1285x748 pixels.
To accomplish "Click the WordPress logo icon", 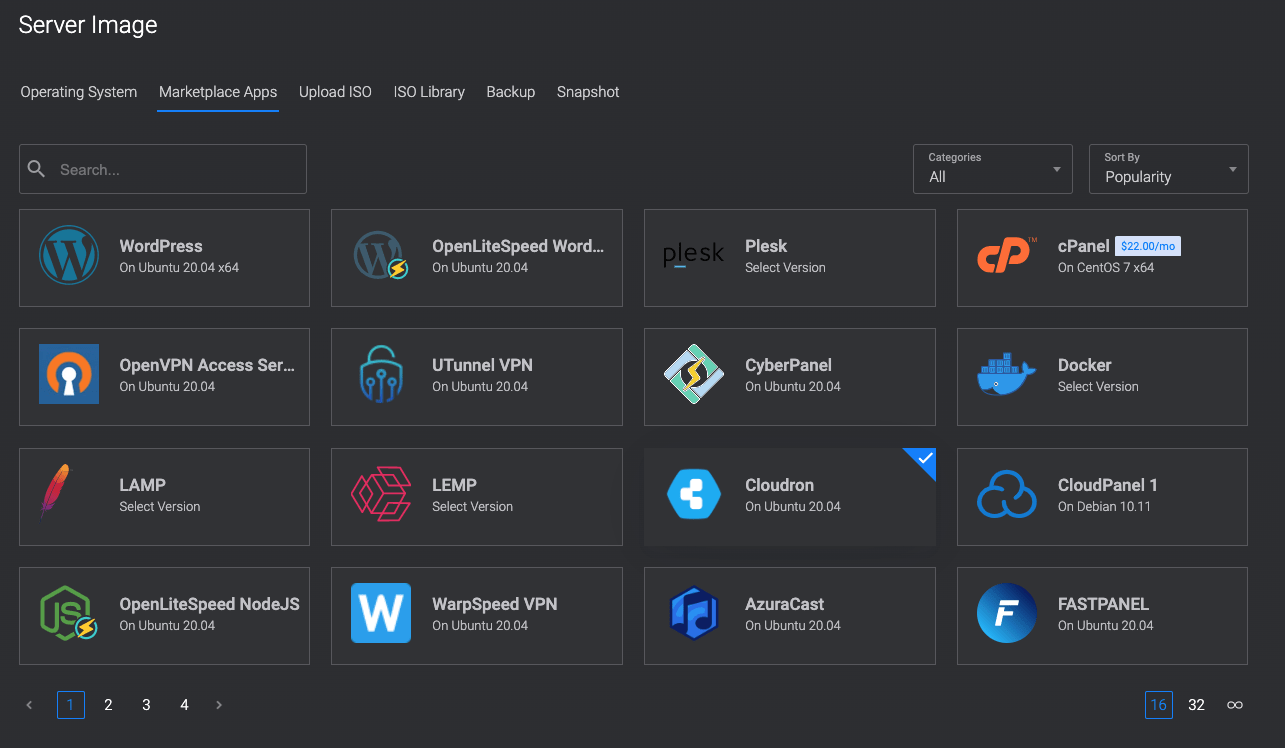I will (69, 255).
